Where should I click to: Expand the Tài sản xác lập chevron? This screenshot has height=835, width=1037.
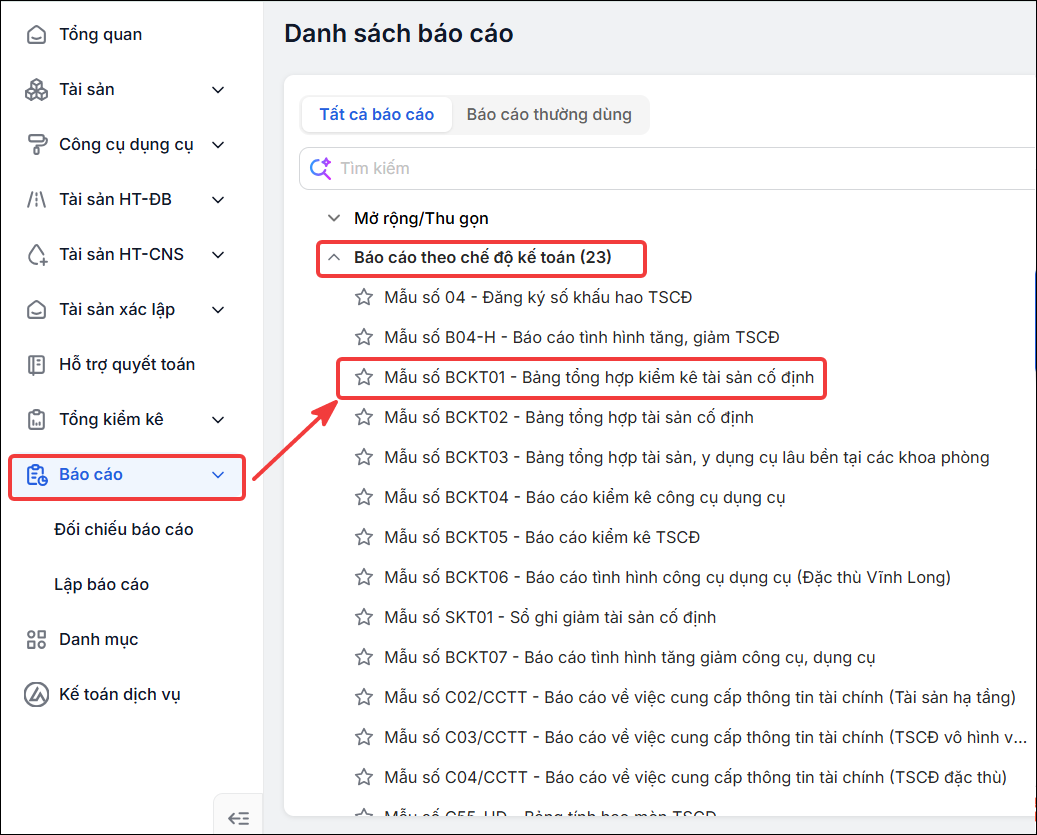(x=218, y=309)
